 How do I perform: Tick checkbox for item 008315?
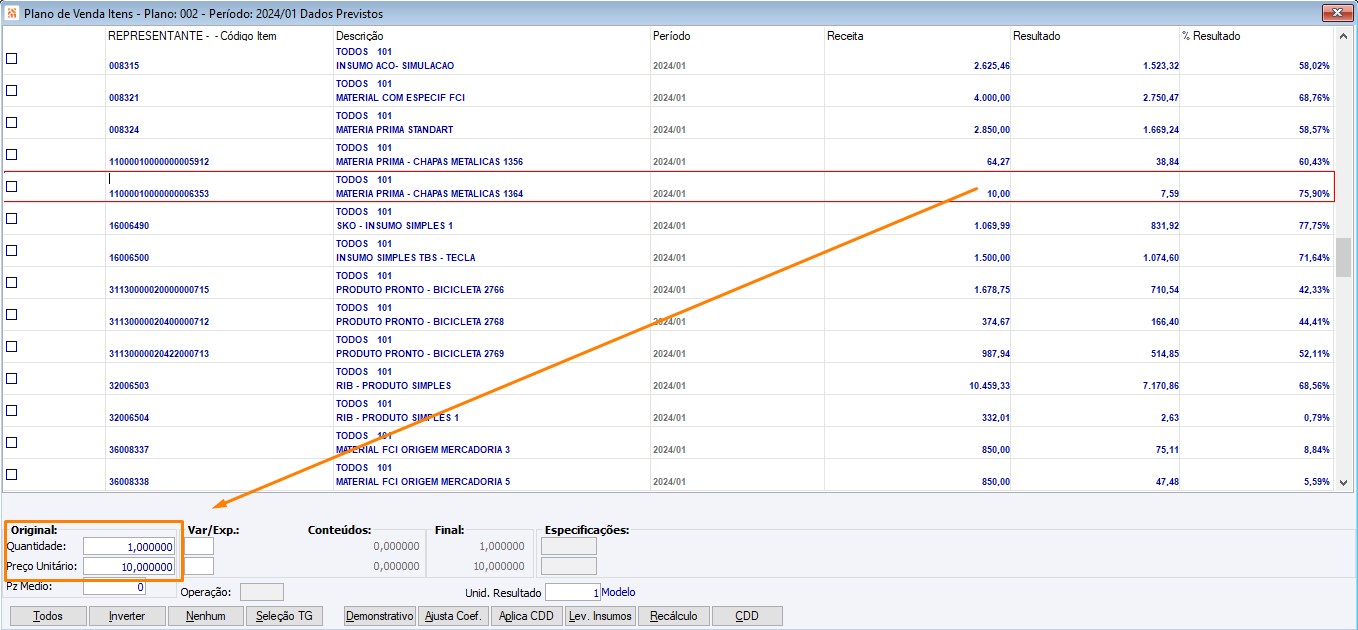point(12,58)
